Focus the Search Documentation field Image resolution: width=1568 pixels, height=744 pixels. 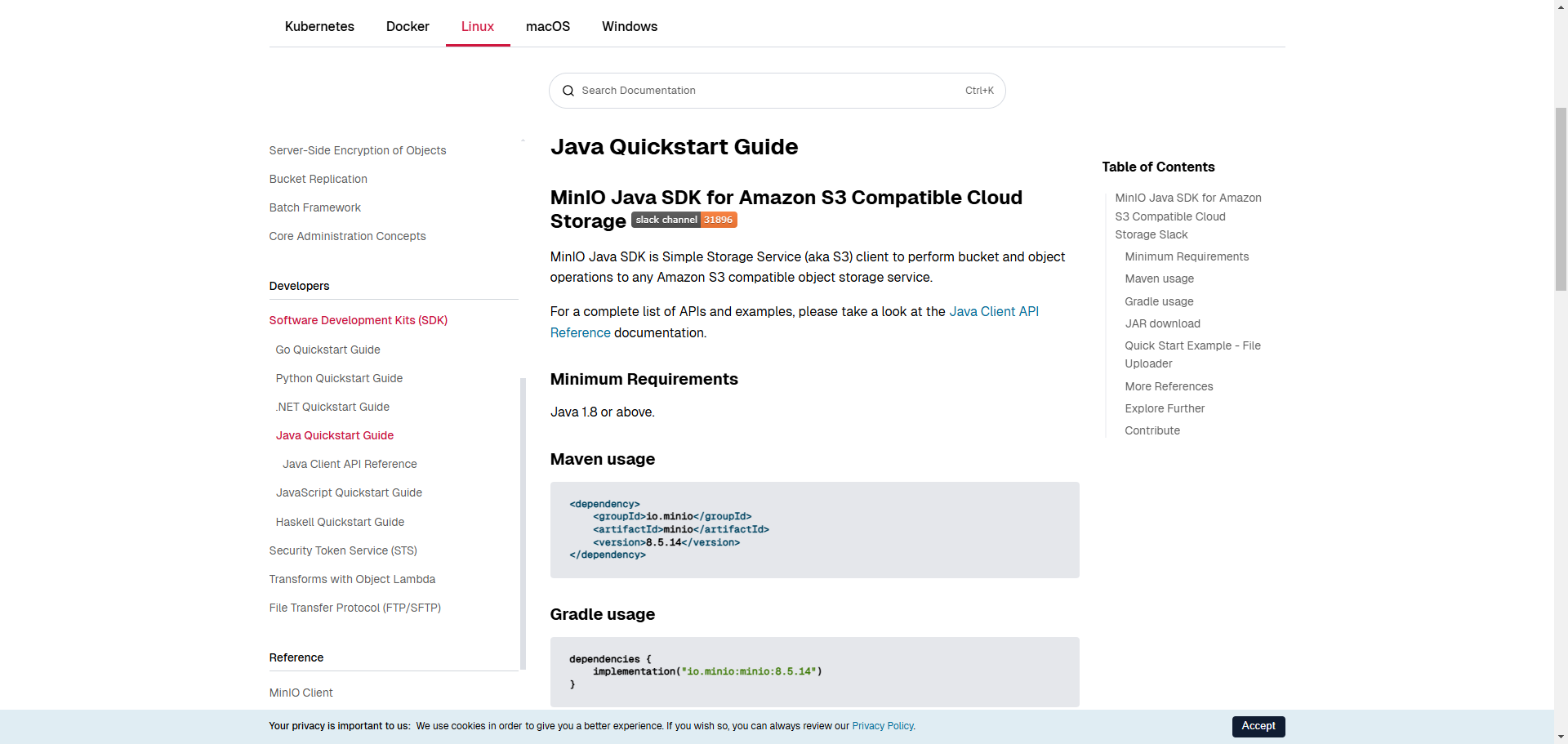point(777,91)
